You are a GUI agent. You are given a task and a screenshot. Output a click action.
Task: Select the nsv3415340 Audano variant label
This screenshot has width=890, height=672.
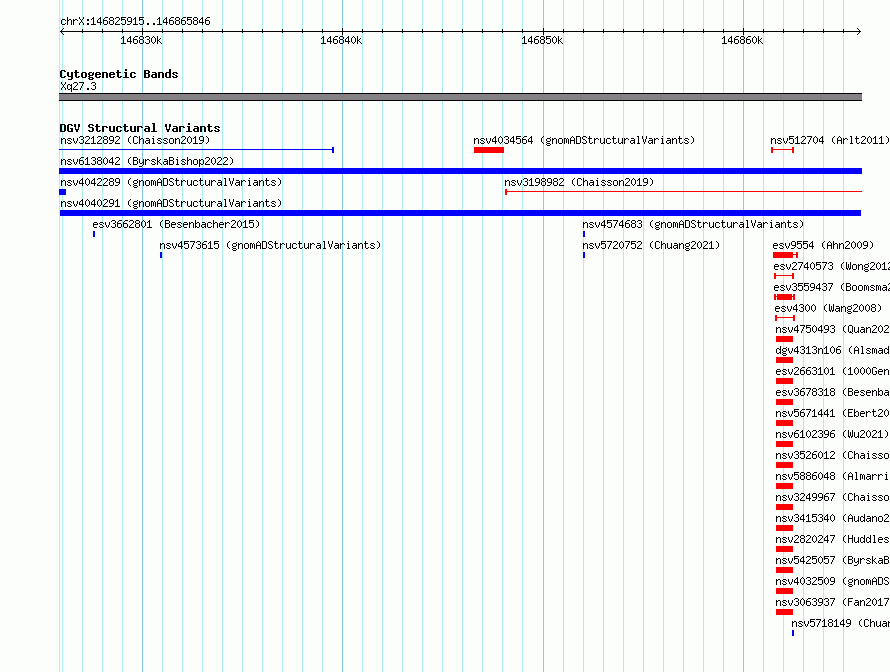[833, 518]
